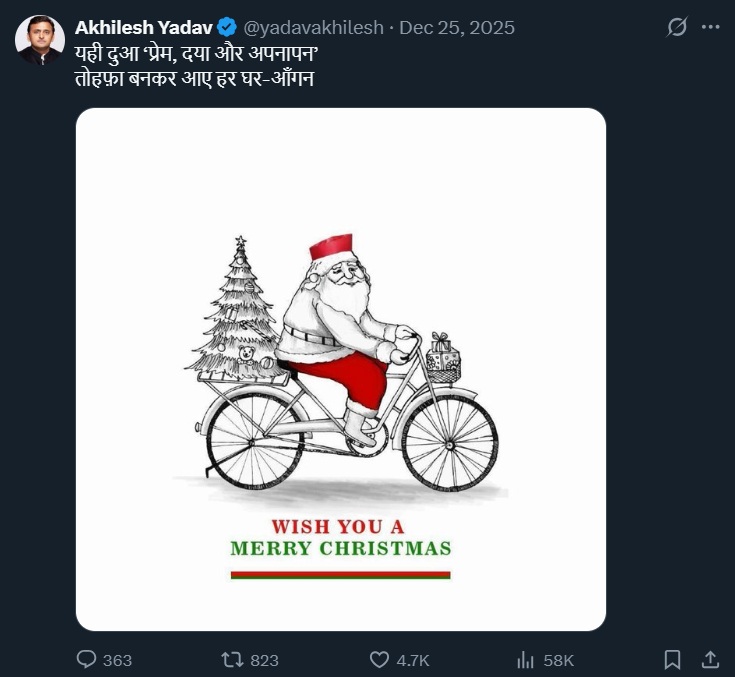Click the red WISH YOU A text

(x=338, y=525)
